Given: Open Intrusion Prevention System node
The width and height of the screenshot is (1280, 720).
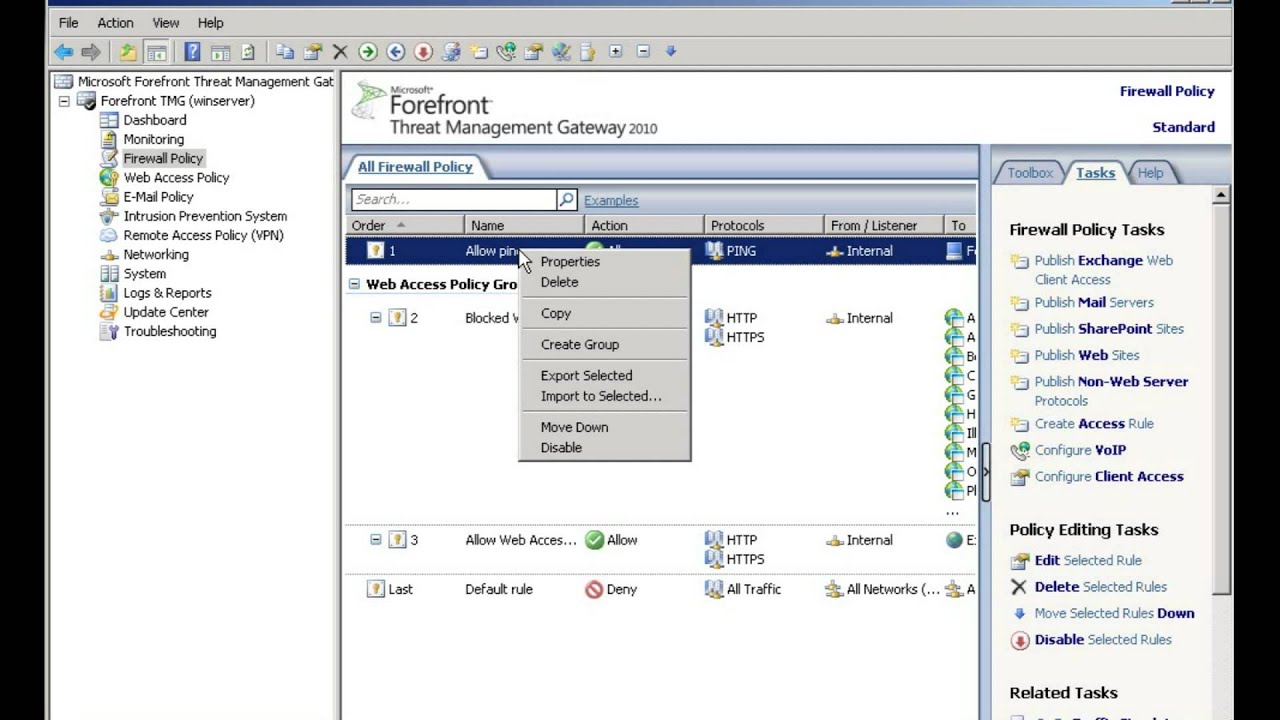Looking at the screenshot, I should (205, 216).
